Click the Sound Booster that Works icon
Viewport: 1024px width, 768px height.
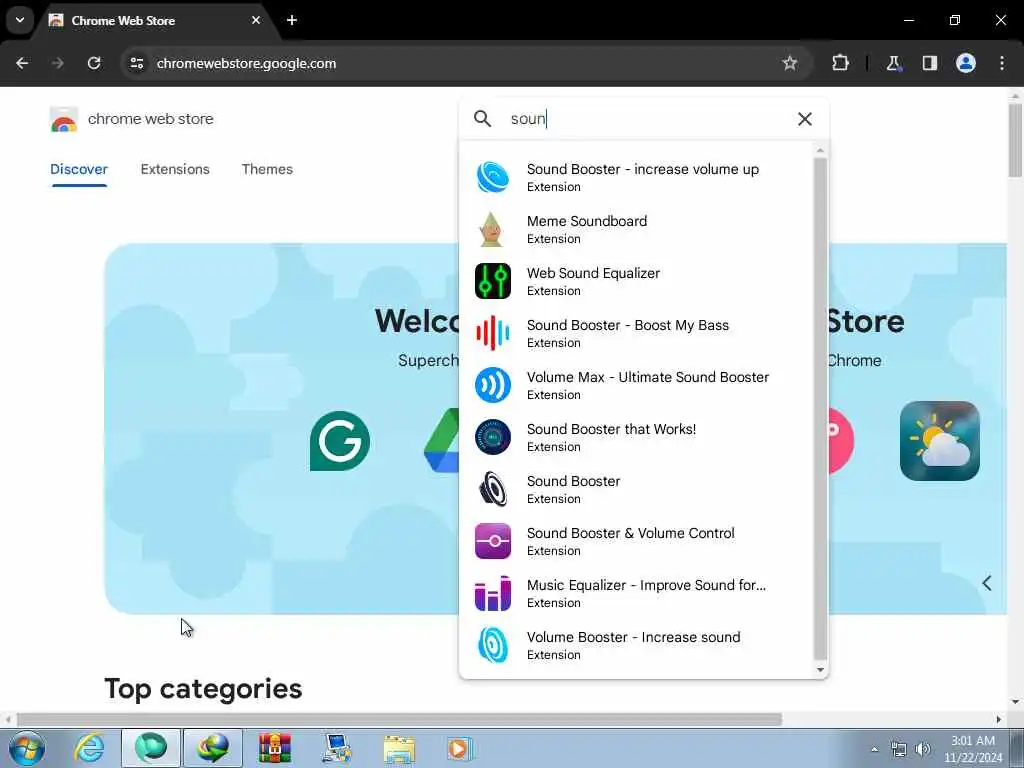pyautogui.click(x=492, y=437)
